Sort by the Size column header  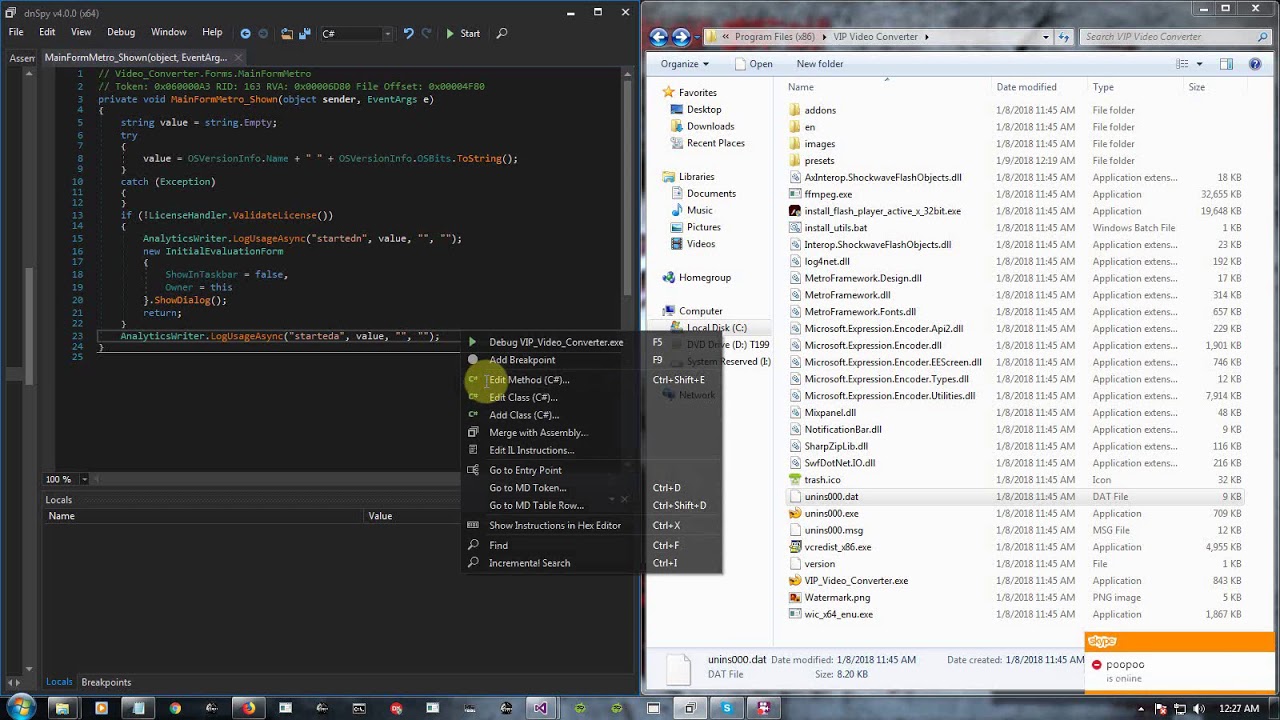1196,87
